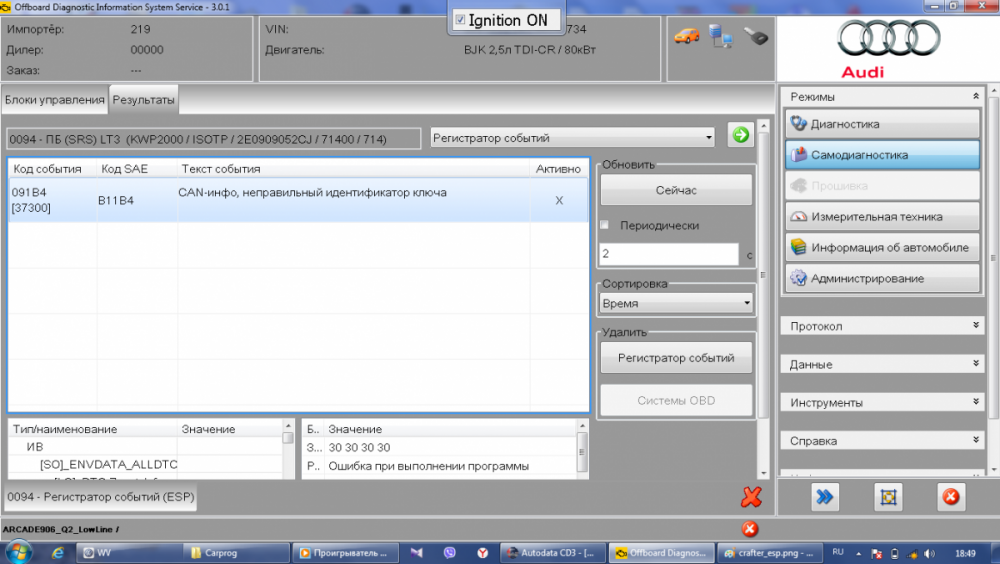Expand the Инструменты section
The width and height of the screenshot is (1000, 564).
click(x=883, y=403)
